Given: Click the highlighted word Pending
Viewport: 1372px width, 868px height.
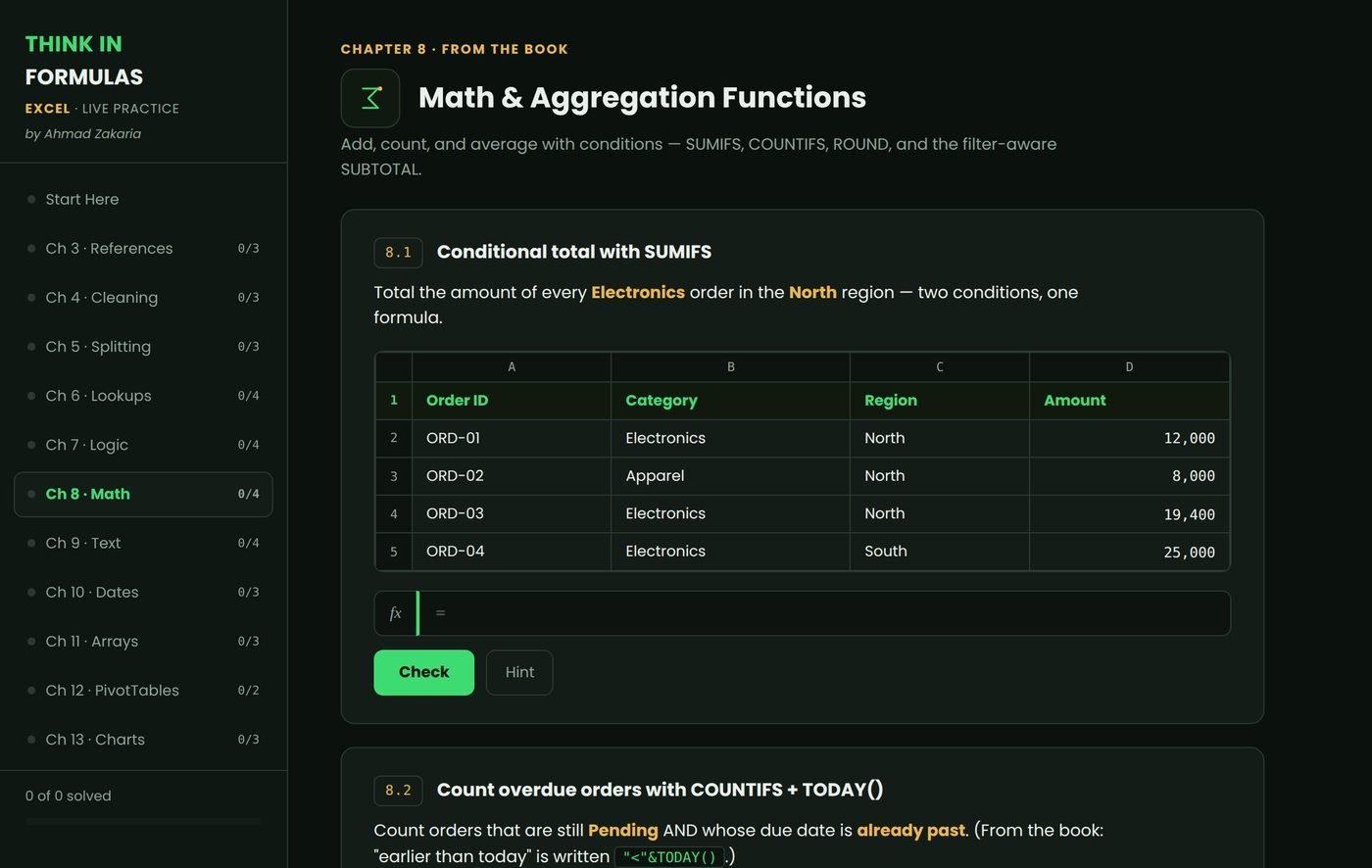Looking at the screenshot, I should point(623,831).
